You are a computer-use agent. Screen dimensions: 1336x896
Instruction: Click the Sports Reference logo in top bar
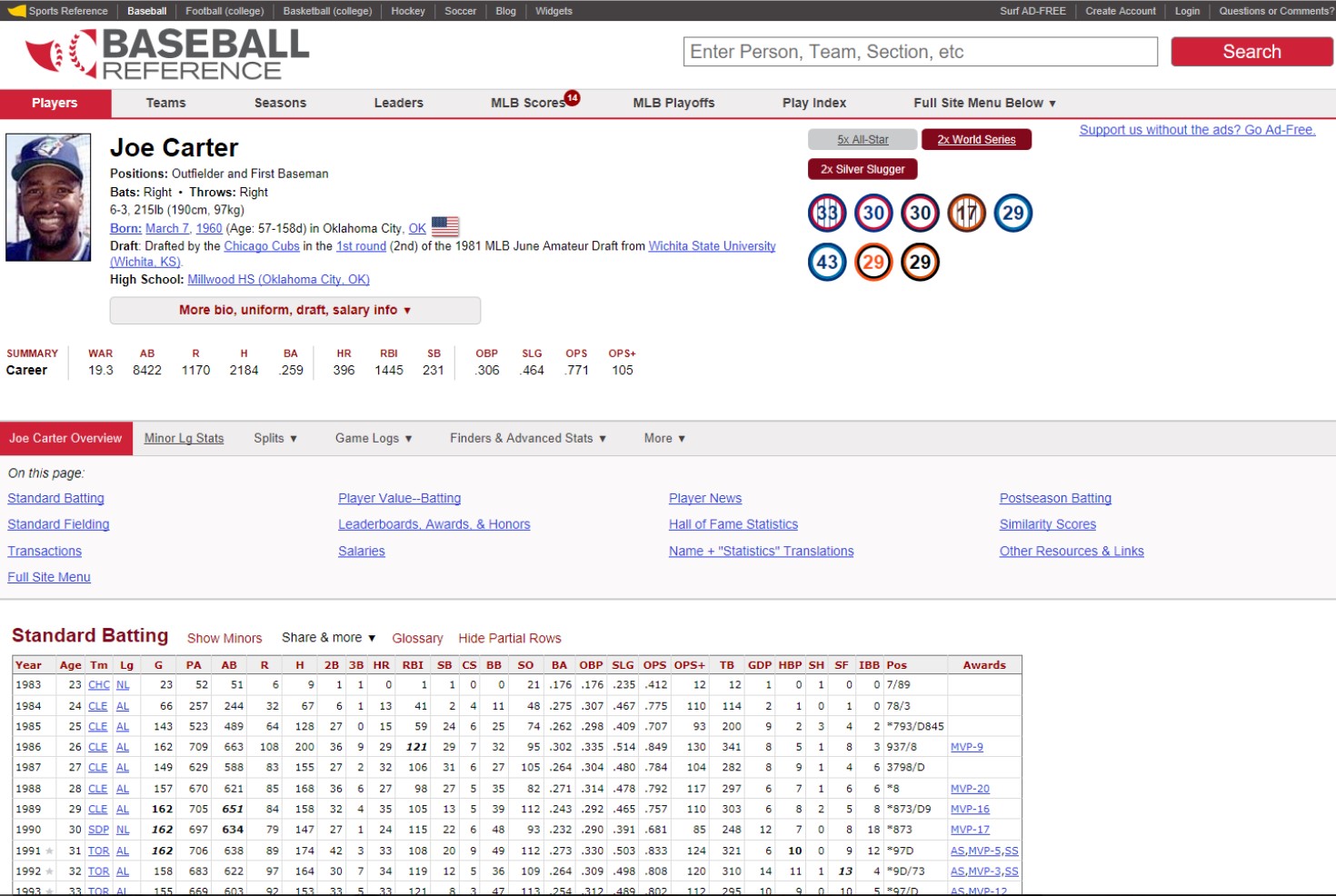tap(58, 11)
